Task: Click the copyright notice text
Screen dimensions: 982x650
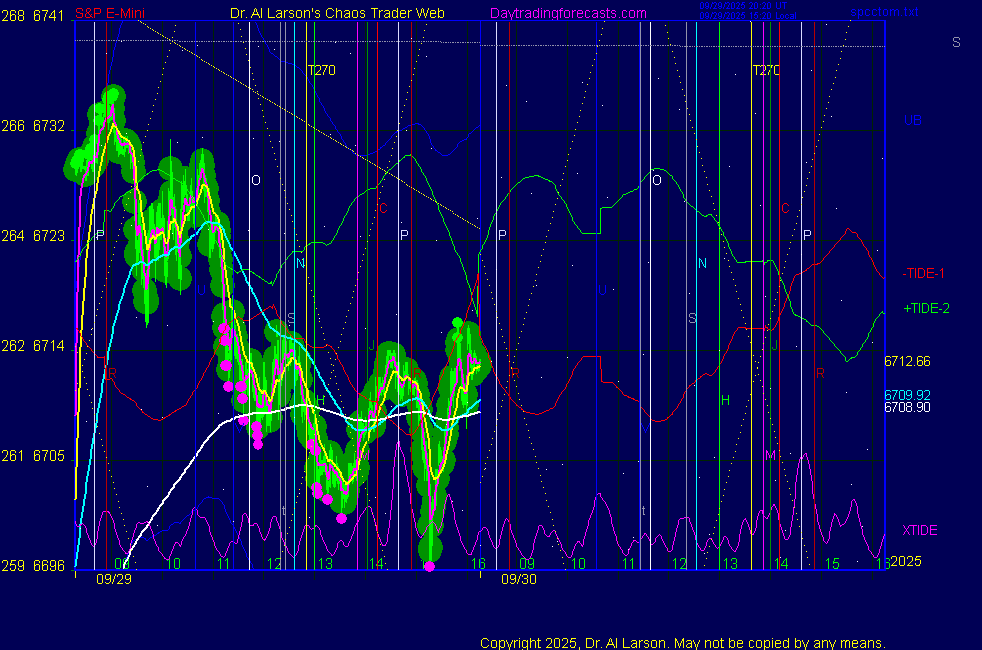Action: pos(682,643)
